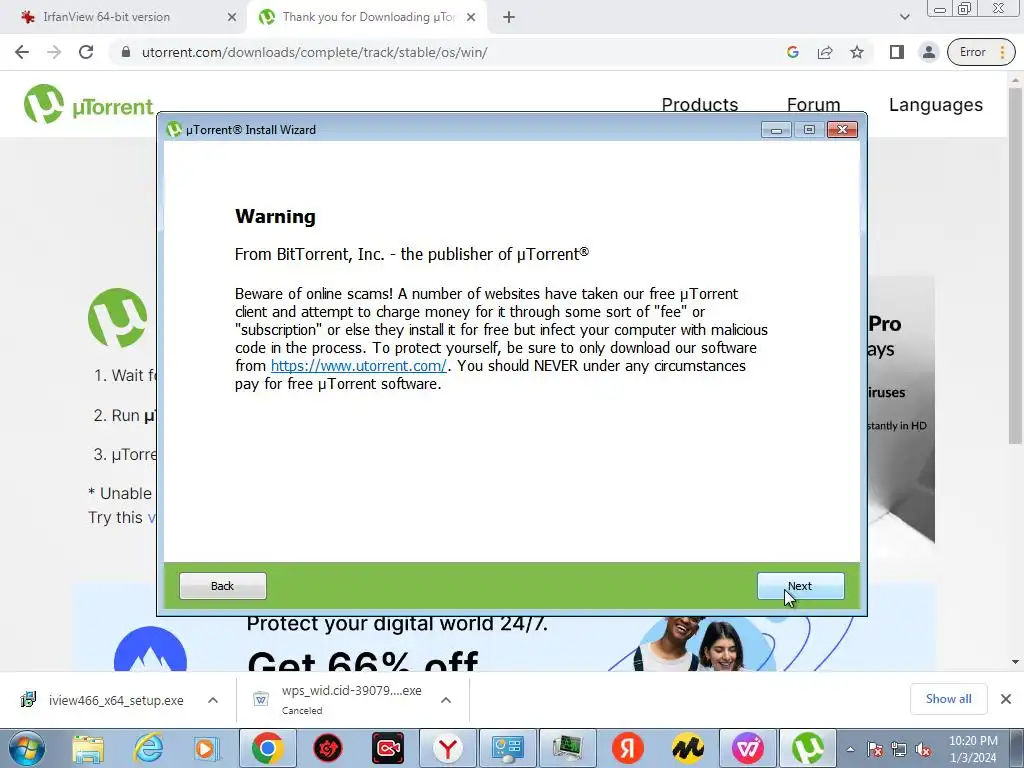Click the page's vertical scrollbar

[1016, 265]
